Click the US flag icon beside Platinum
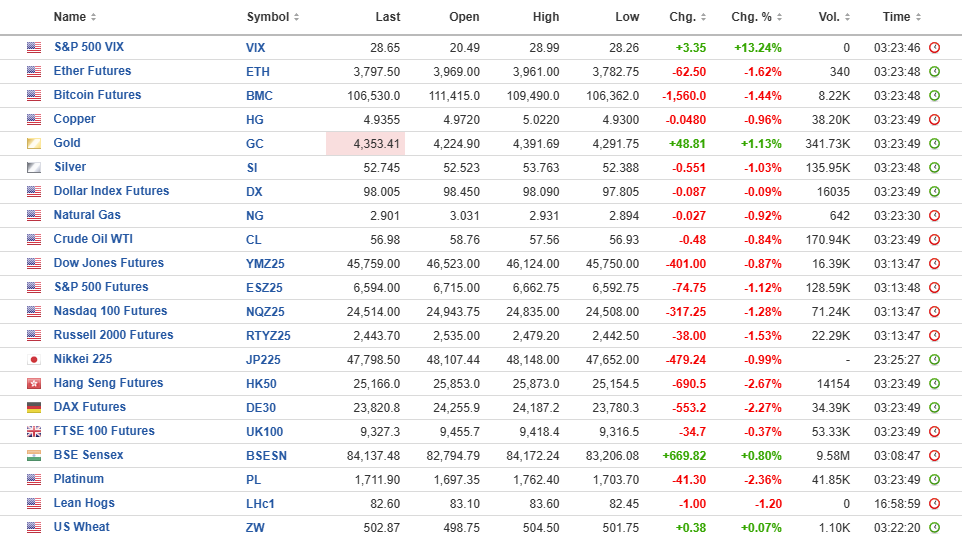Image resolution: width=962 pixels, height=546 pixels. 34,479
